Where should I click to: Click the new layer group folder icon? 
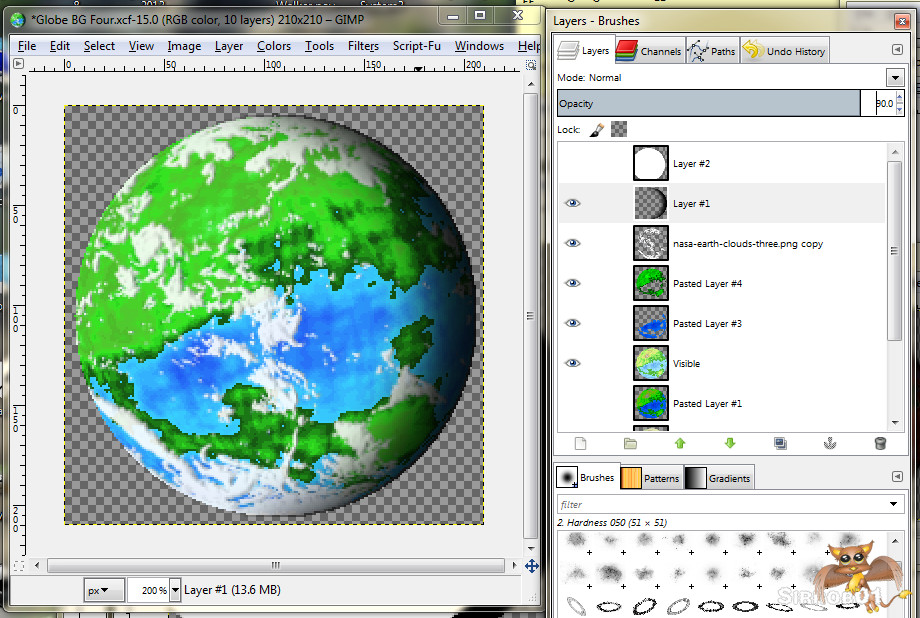[x=630, y=443]
